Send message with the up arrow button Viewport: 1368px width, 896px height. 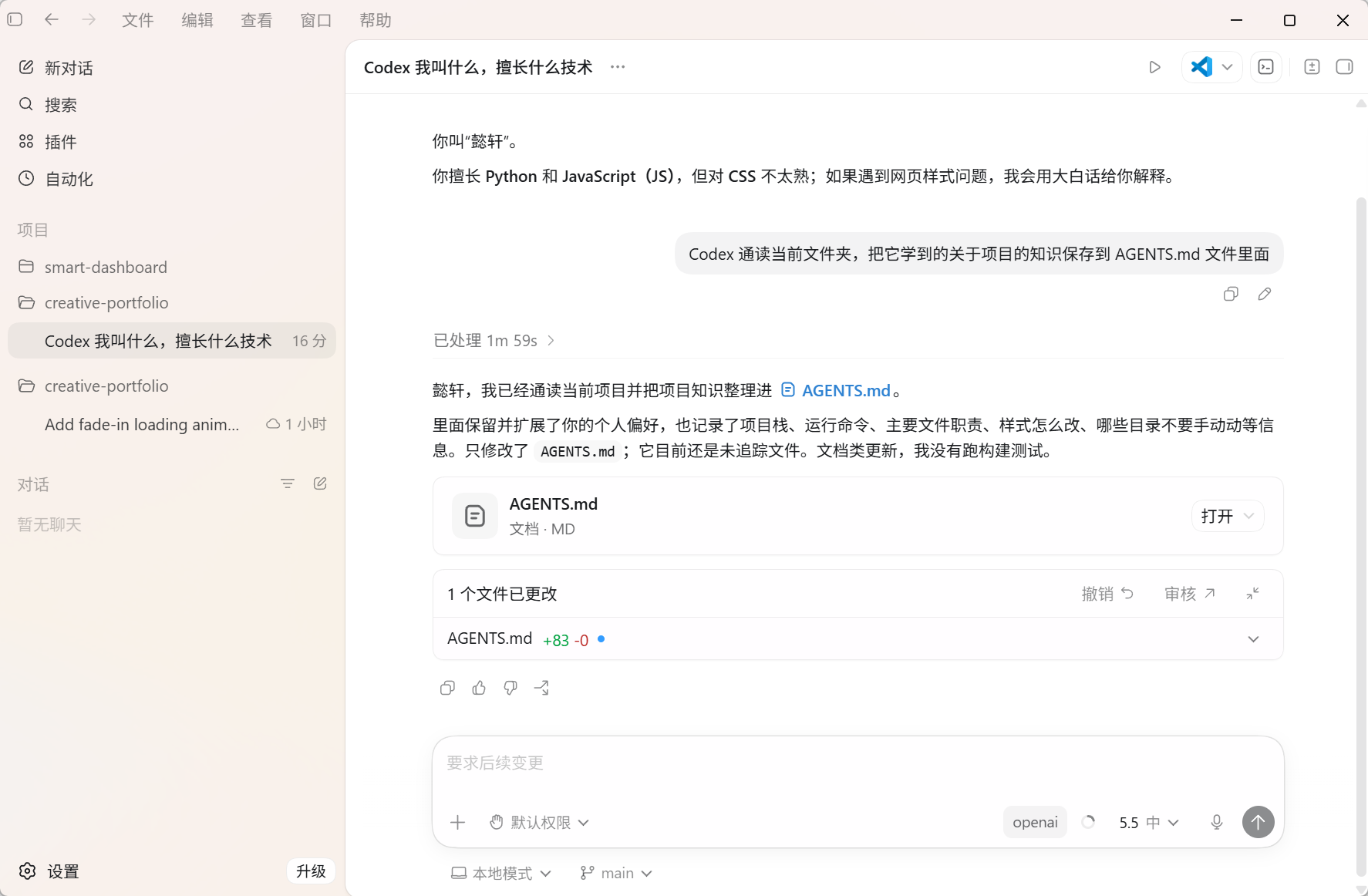[x=1258, y=822]
